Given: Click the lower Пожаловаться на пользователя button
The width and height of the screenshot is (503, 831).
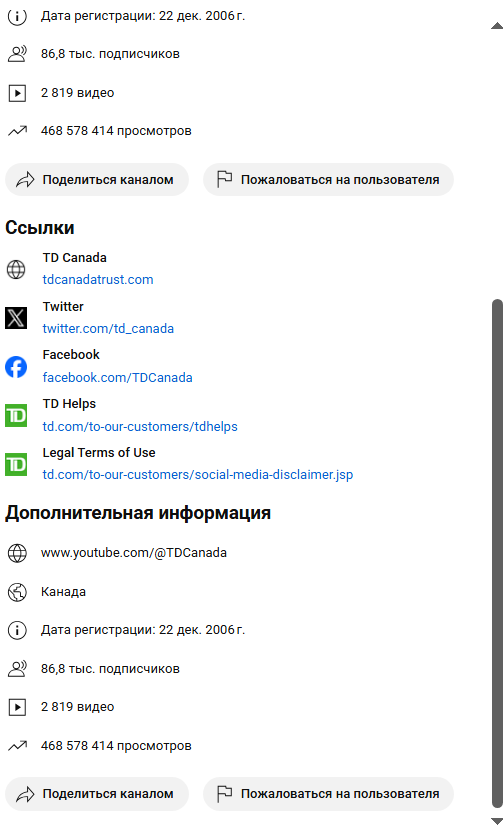Looking at the screenshot, I should pyautogui.click(x=328, y=793).
